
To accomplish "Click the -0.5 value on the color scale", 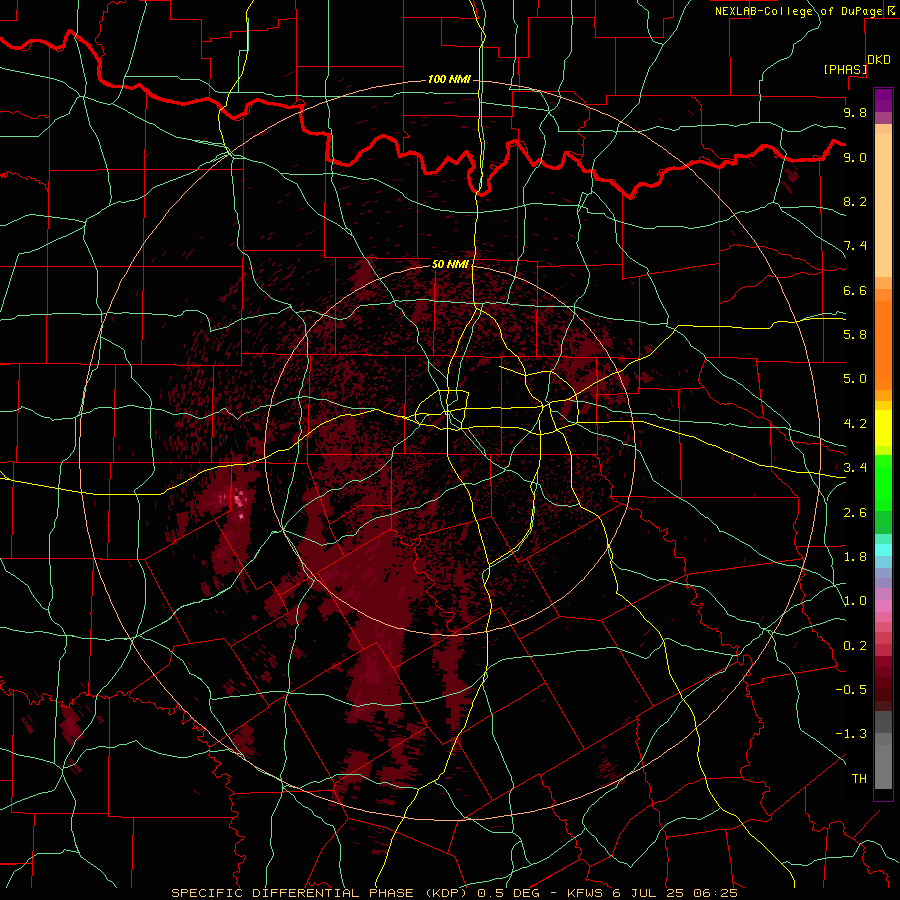I will point(851,690).
